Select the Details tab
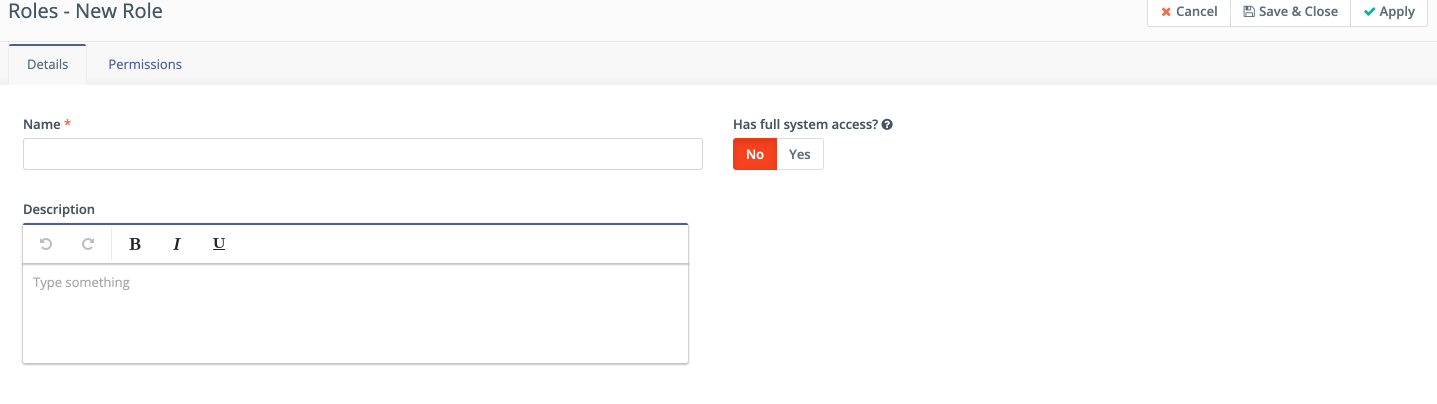 click(x=47, y=64)
